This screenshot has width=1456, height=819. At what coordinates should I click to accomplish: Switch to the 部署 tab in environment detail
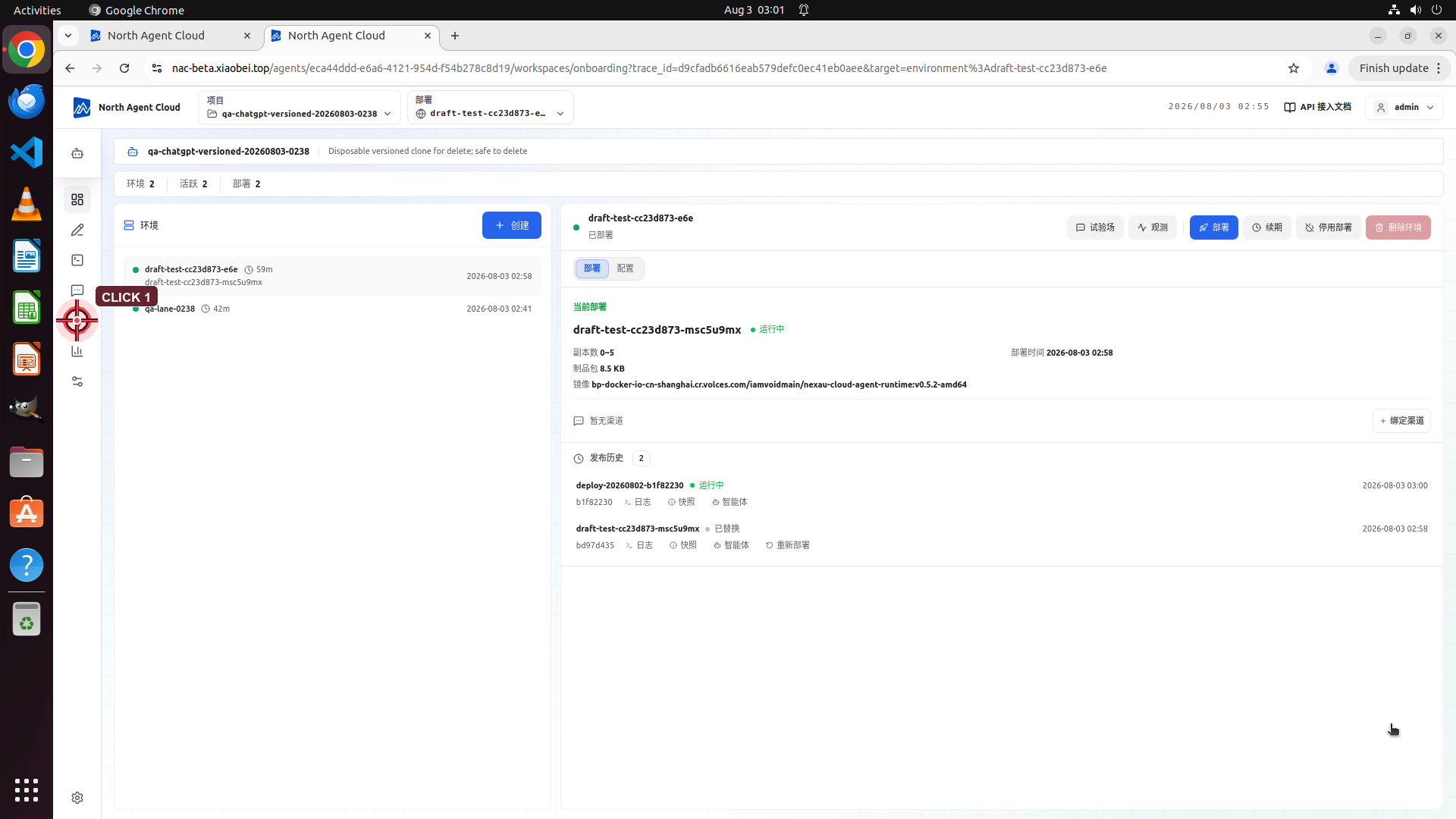tap(592, 268)
